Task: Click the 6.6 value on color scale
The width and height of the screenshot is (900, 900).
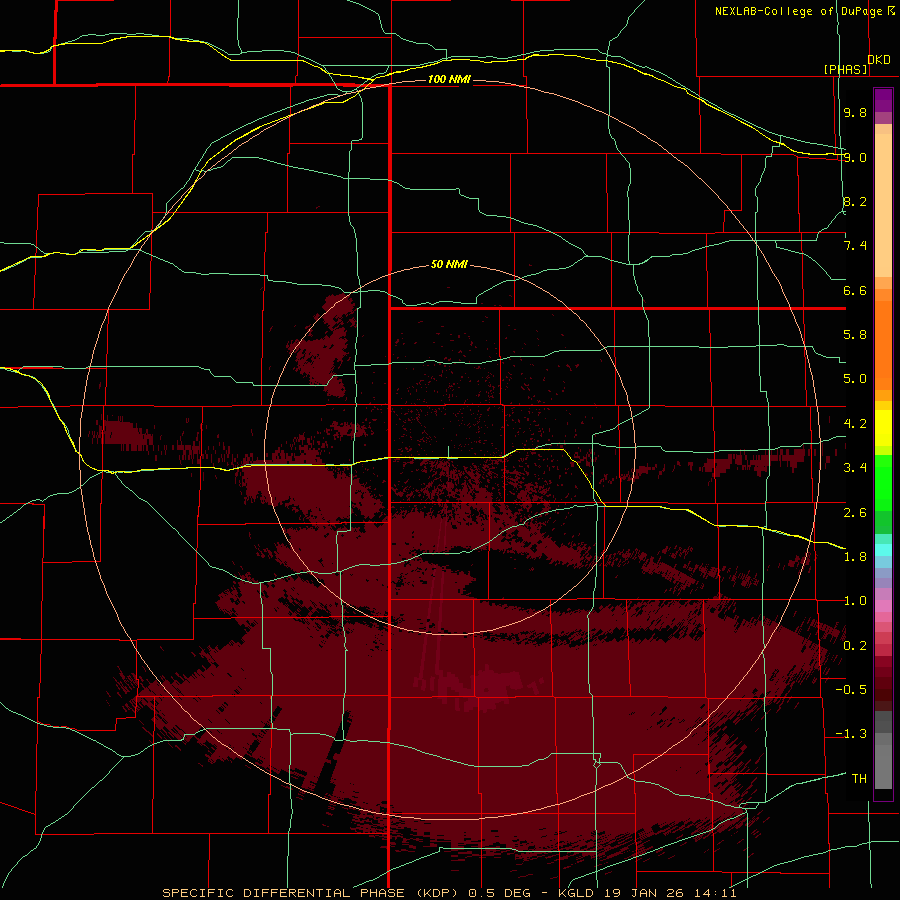Action: tap(855, 290)
